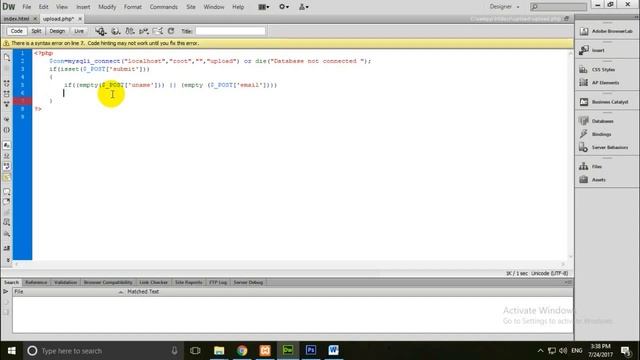Open the AP Elements panel

click(599, 83)
